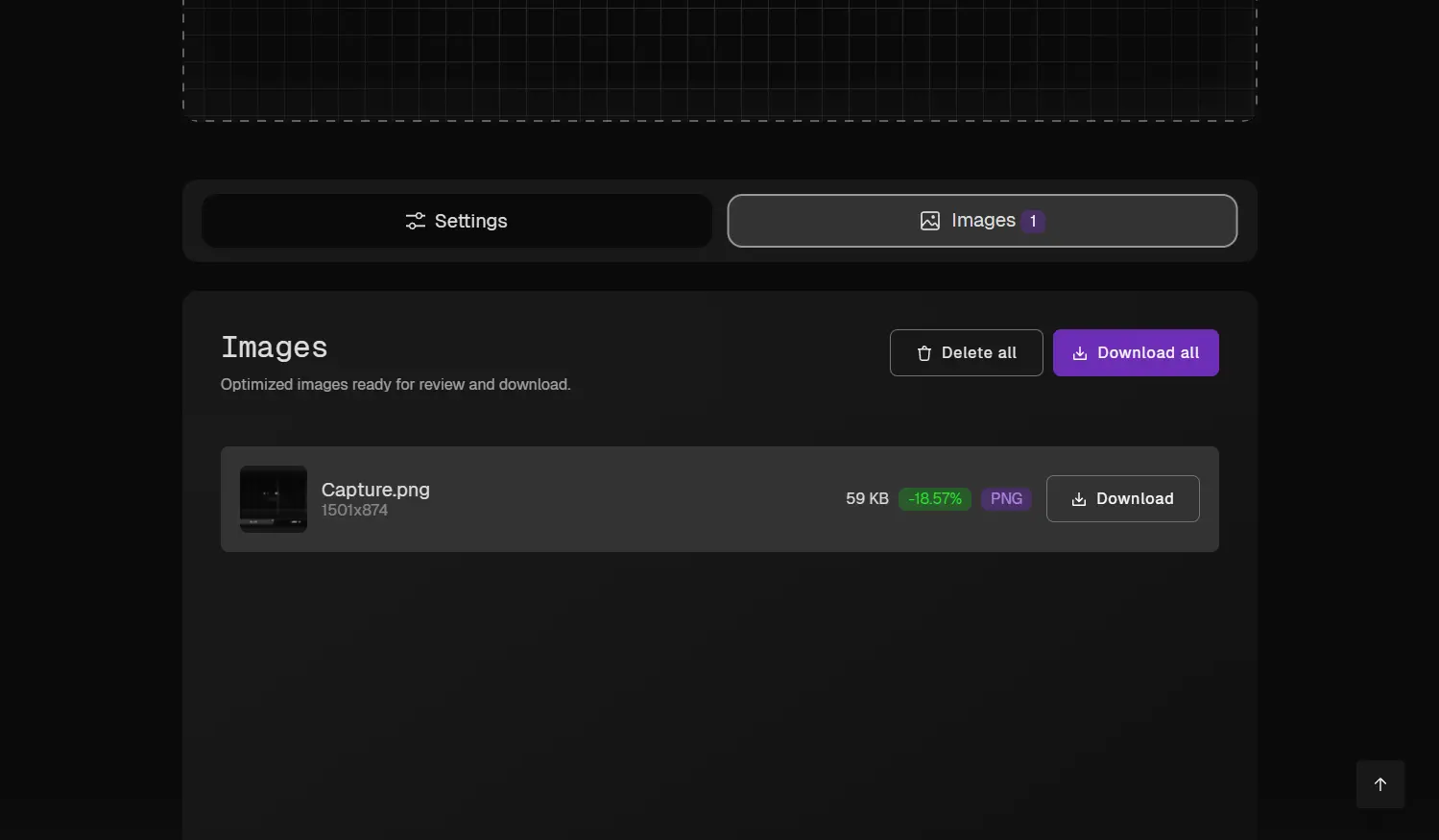Viewport: 1439px width, 840px height.
Task: Click the trash can icon in Delete all
Action: point(923,353)
